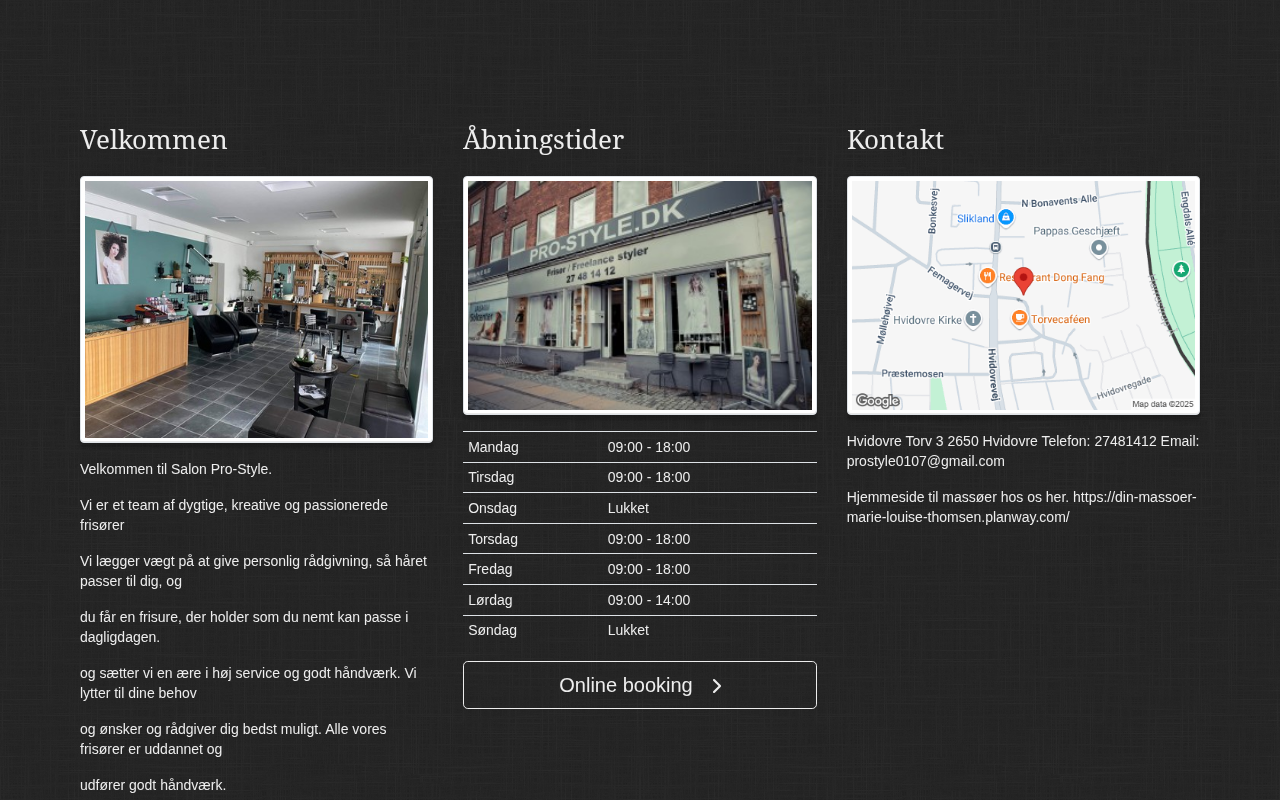Click the orange Restaurant Dong Fang icon
1280x800 pixels.
click(x=987, y=276)
